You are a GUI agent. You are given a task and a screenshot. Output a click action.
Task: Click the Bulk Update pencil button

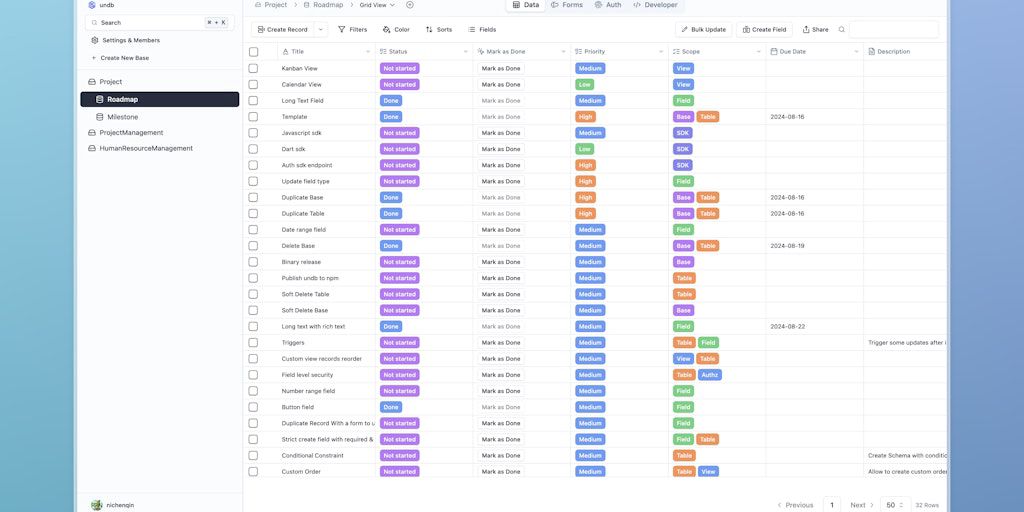(x=703, y=30)
